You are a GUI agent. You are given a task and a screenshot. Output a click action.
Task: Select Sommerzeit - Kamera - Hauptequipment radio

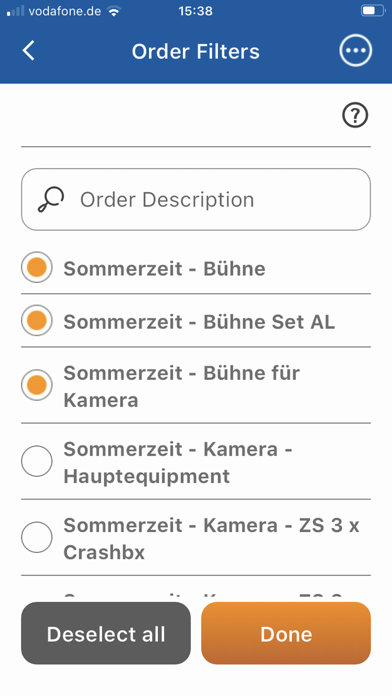(x=37, y=461)
